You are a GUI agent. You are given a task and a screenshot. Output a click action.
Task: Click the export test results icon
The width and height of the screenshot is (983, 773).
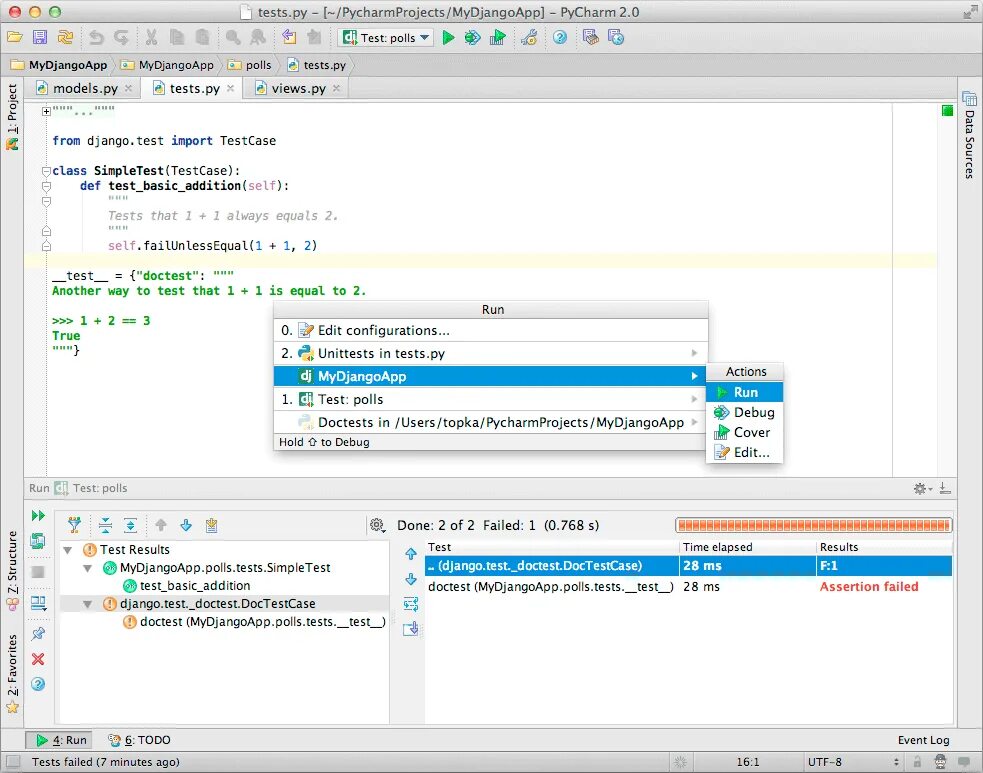pyautogui.click(x=211, y=525)
